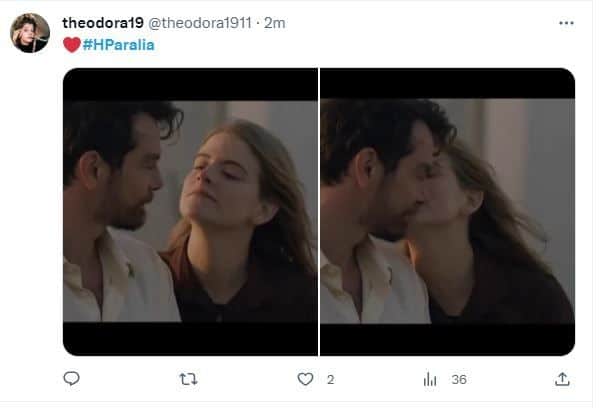601x408 pixels.
Task: Click the red heart emoji before the hashtag
Action: pyautogui.click(x=72, y=45)
